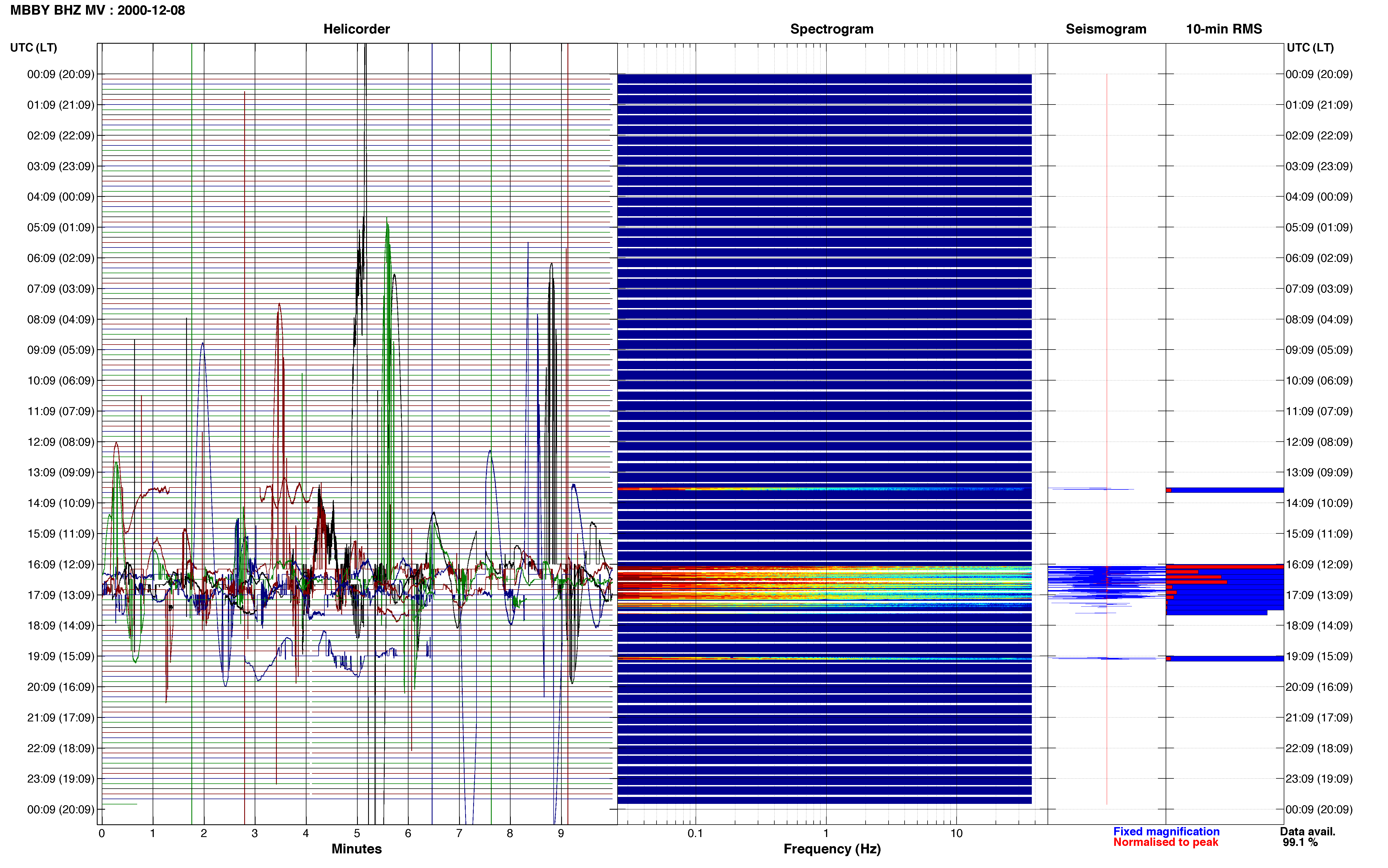
Task: Click right-side time label '16:09 (12:09)'
Action: coord(1319,564)
